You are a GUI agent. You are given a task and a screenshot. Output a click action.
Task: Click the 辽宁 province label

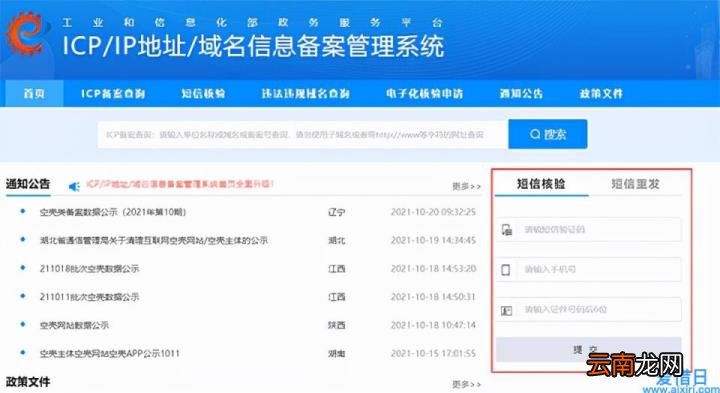[x=337, y=213]
